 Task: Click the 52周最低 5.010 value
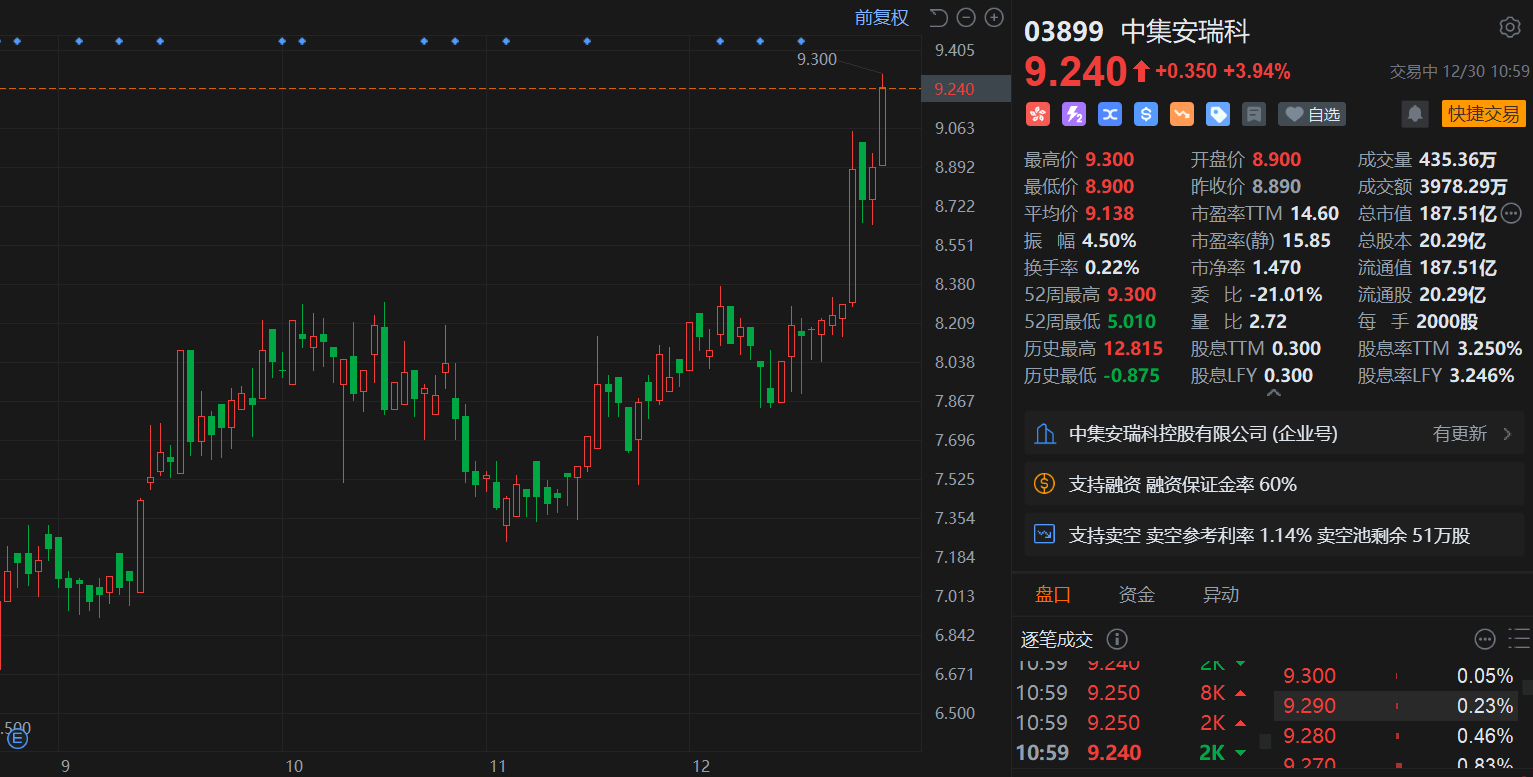point(1131,321)
